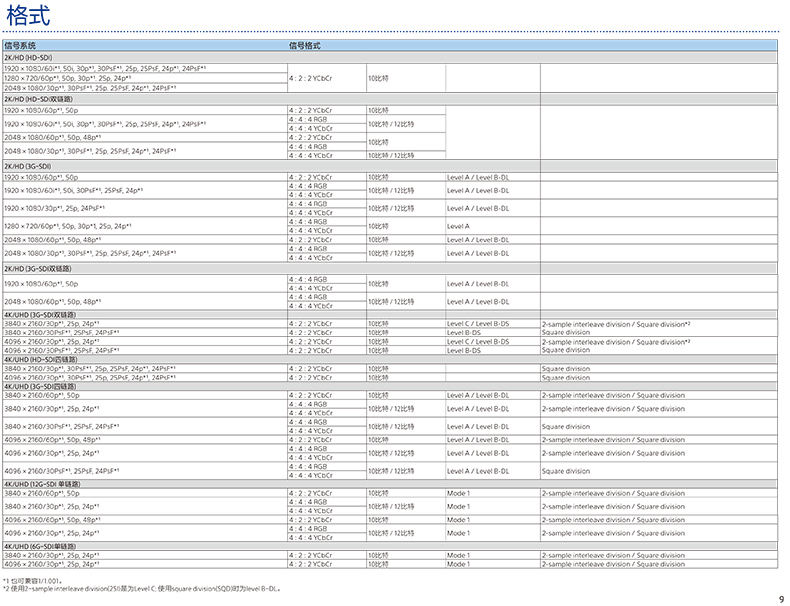
Task: Click the "2K/HD (3G-SDI)" section heading
Action: pyautogui.click(x=28, y=166)
